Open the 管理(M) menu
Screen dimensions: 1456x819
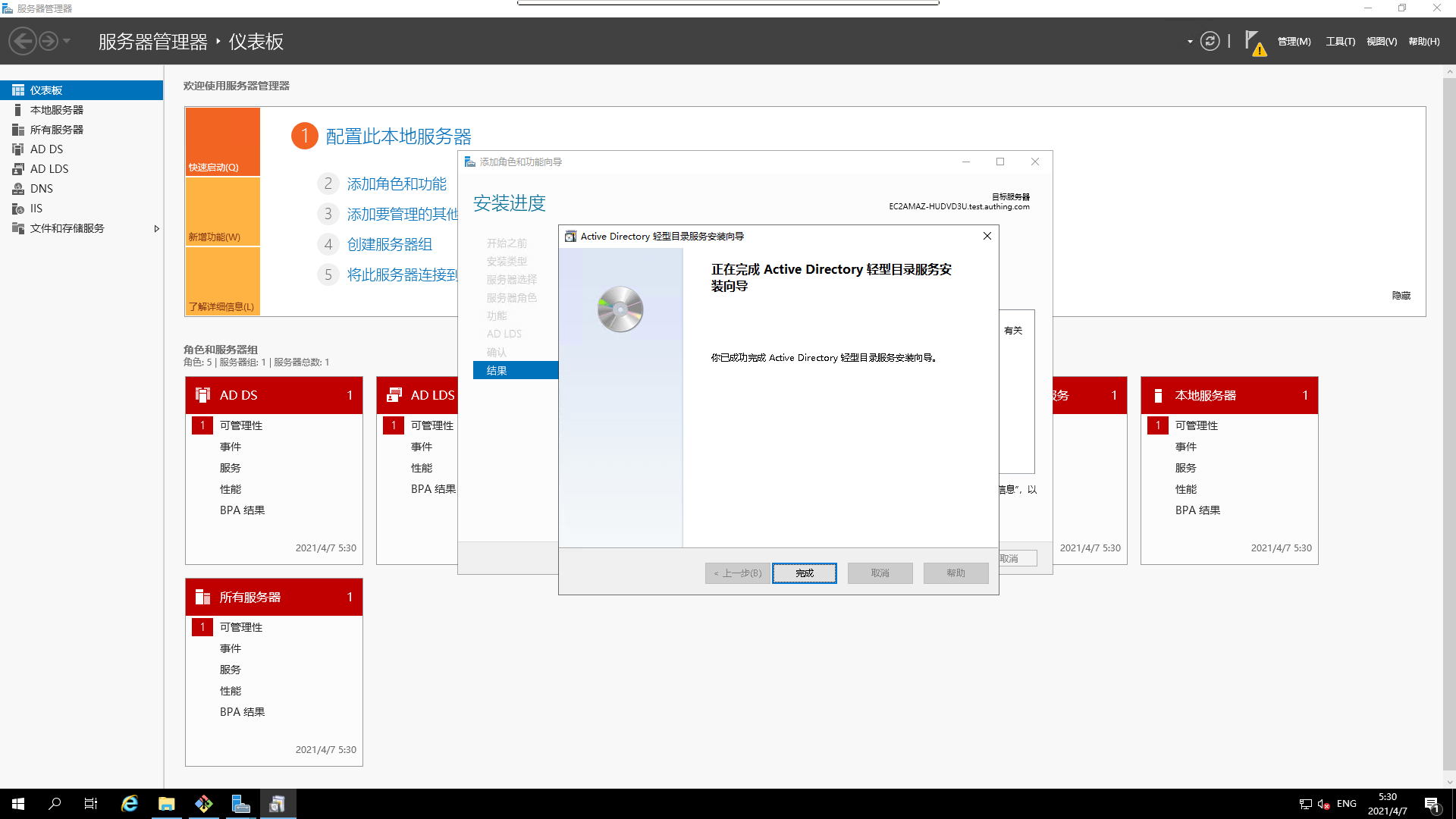[x=1294, y=42]
